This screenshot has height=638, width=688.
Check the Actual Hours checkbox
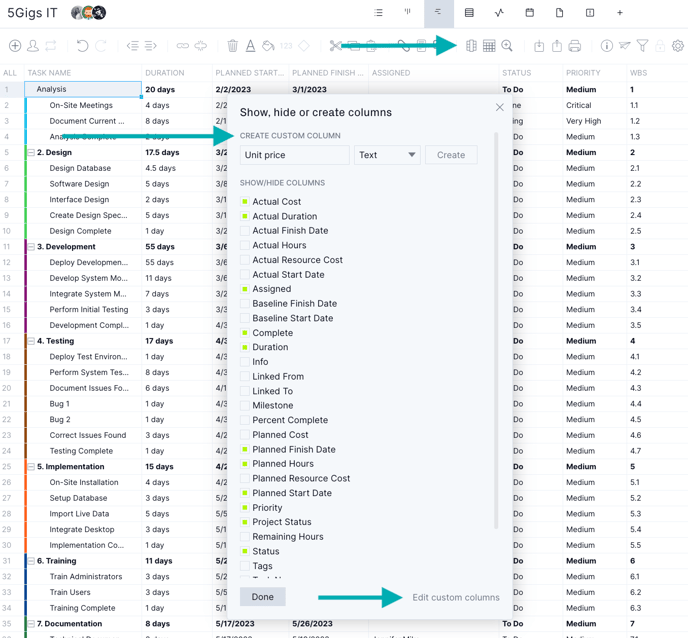pyautogui.click(x=245, y=245)
